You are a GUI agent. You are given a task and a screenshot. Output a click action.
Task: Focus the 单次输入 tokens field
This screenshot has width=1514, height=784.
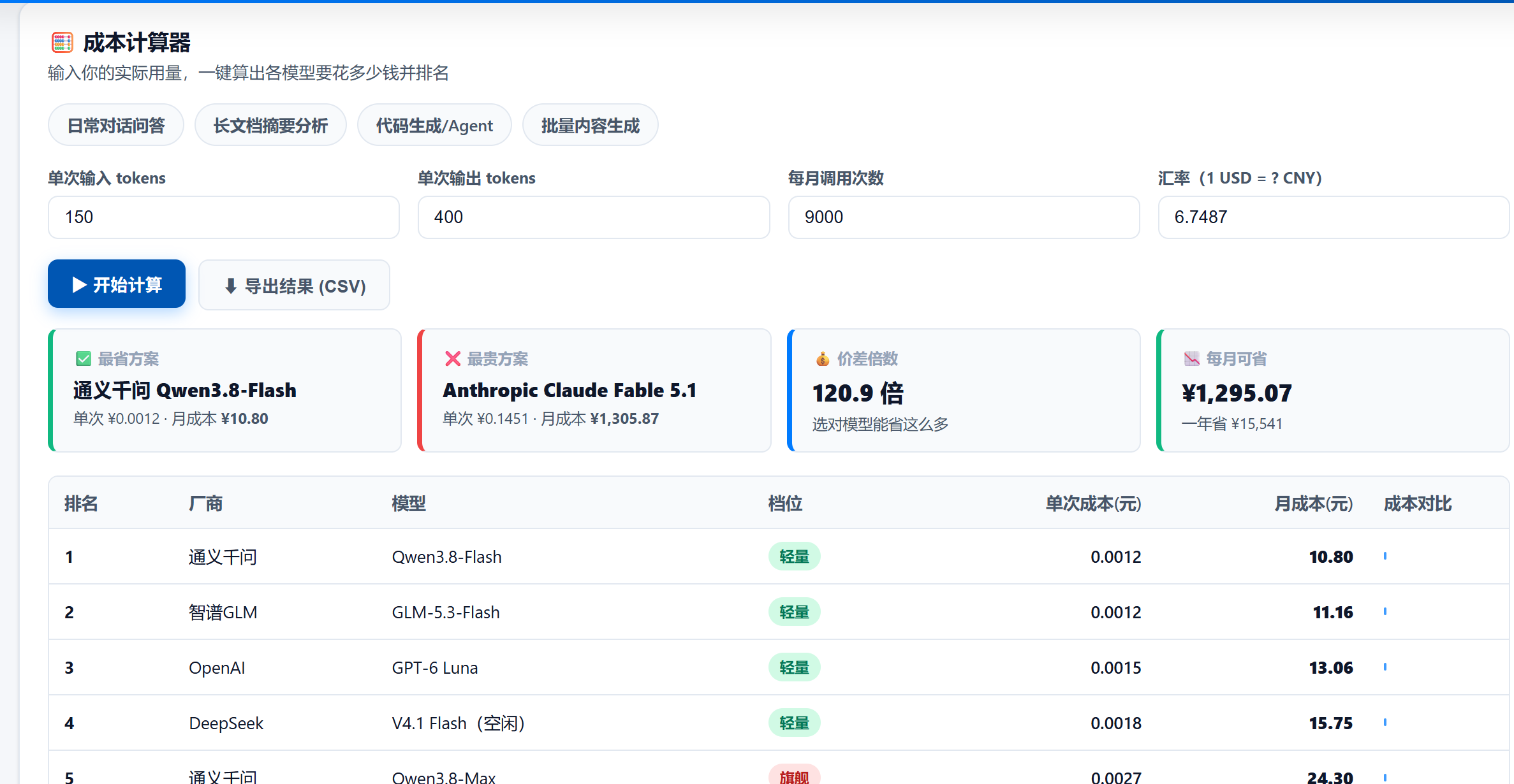(224, 217)
